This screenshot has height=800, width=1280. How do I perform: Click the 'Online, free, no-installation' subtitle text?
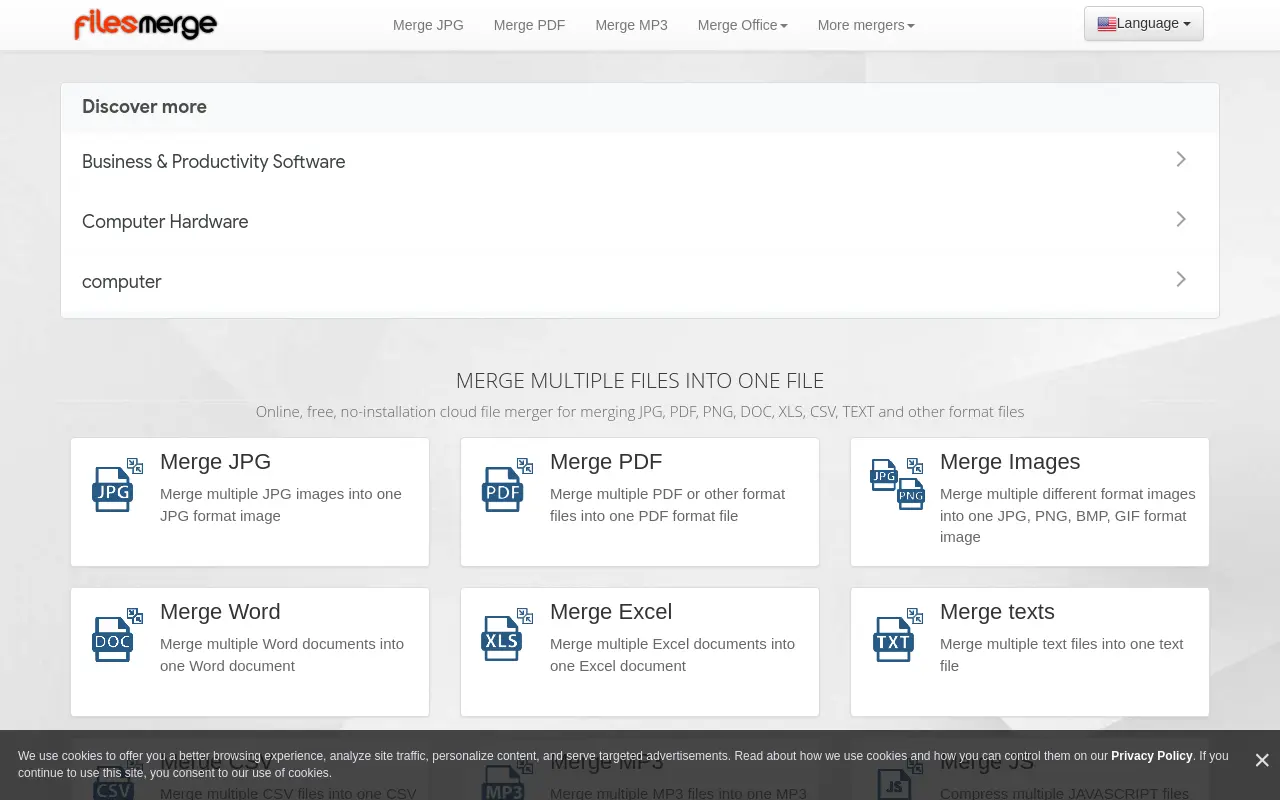click(x=640, y=412)
